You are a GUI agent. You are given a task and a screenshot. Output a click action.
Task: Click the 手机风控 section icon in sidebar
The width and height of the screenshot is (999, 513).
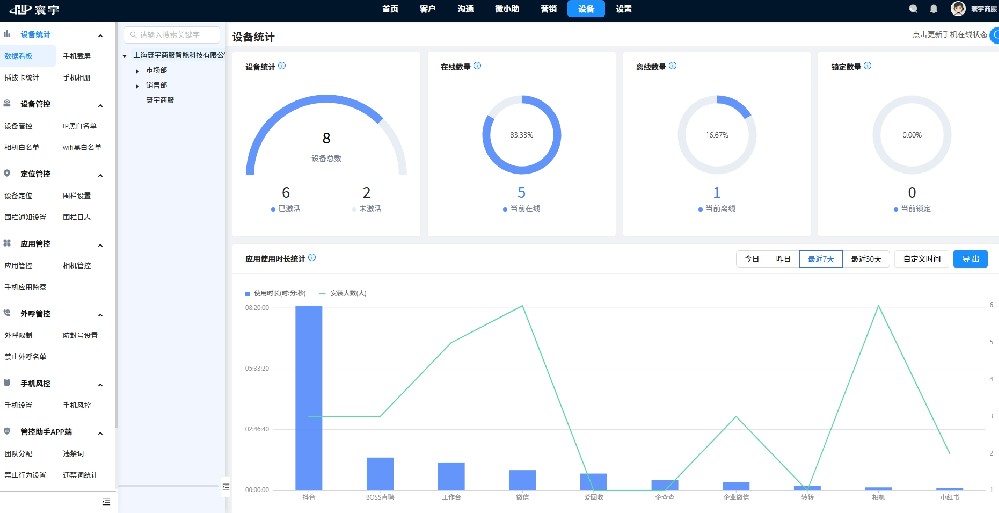coord(7,384)
